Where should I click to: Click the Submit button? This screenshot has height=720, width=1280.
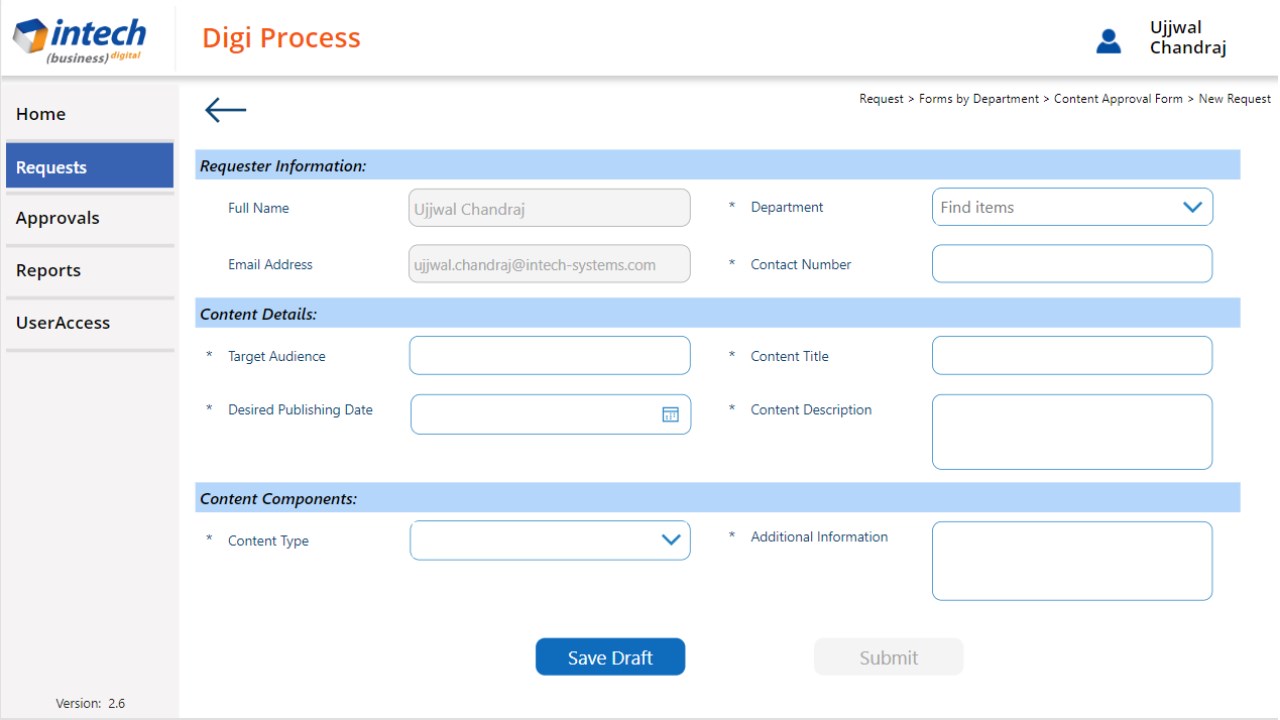pyautogui.click(x=889, y=657)
